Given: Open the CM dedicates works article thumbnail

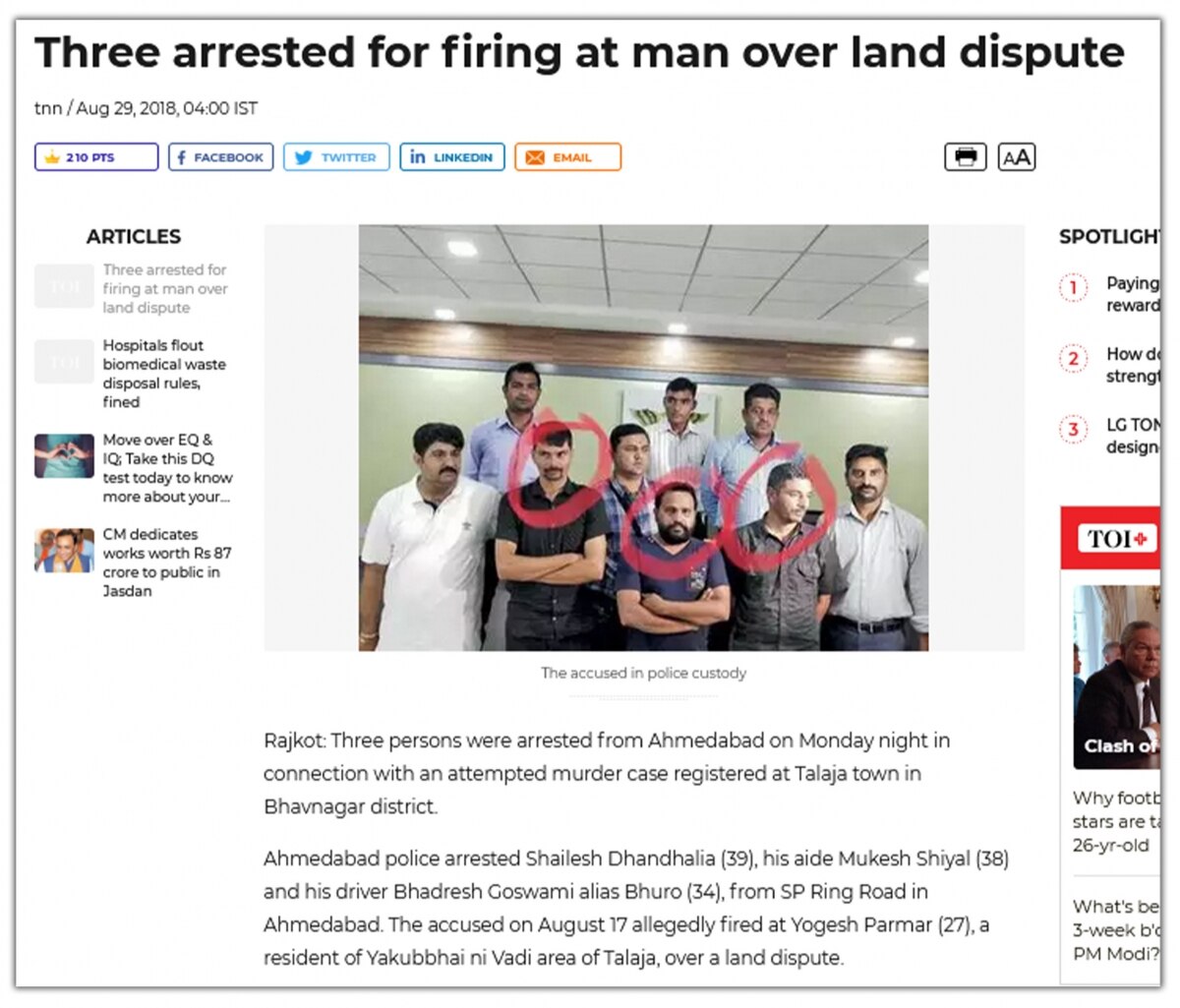Looking at the screenshot, I should (x=64, y=551).
